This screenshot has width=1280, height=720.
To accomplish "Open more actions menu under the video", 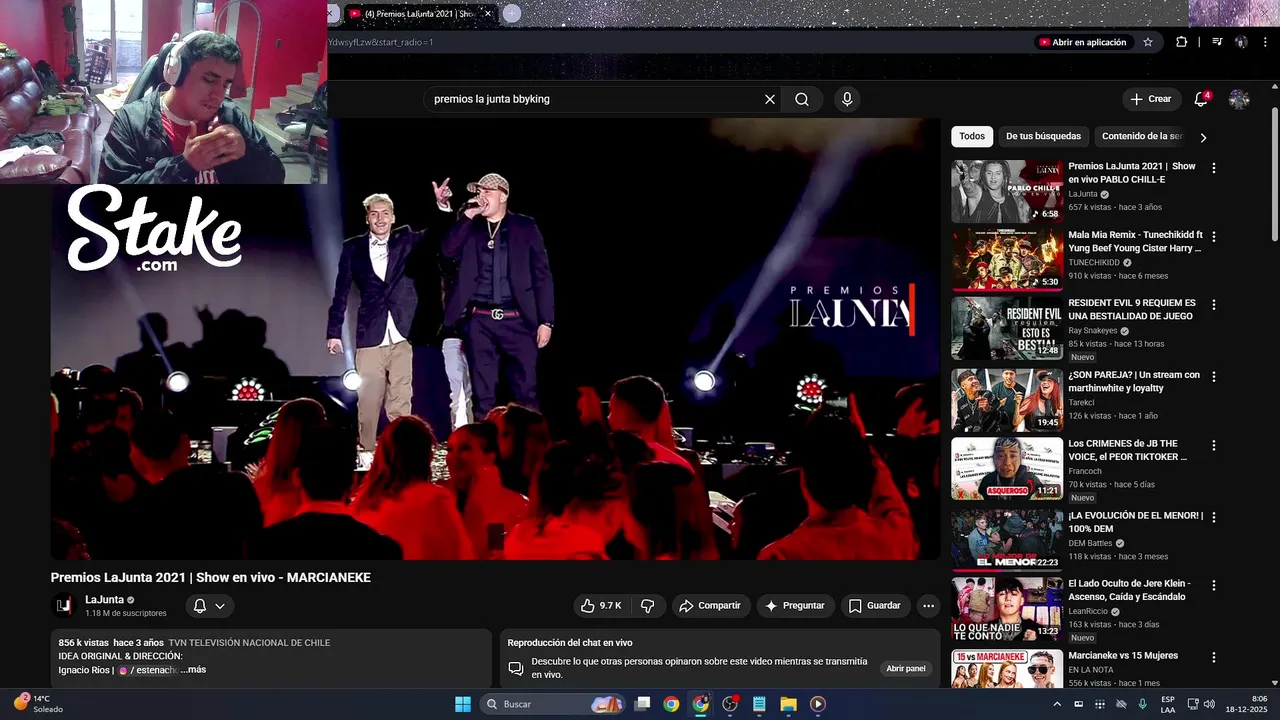I will [x=928, y=606].
